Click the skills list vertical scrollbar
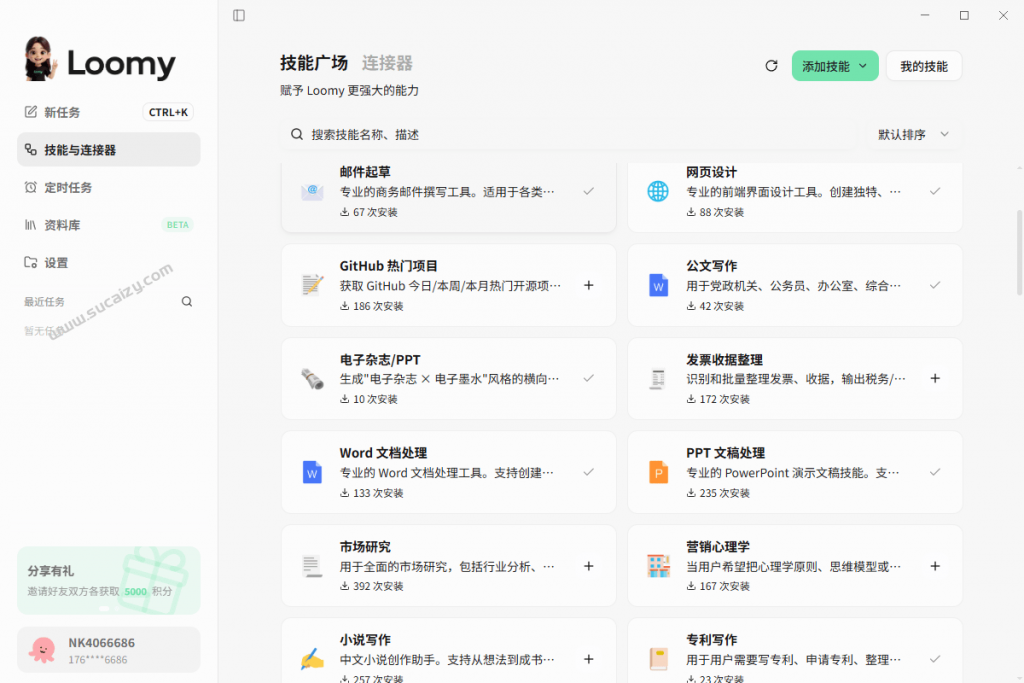1024x683 pixels. [x=1018, y=253]
